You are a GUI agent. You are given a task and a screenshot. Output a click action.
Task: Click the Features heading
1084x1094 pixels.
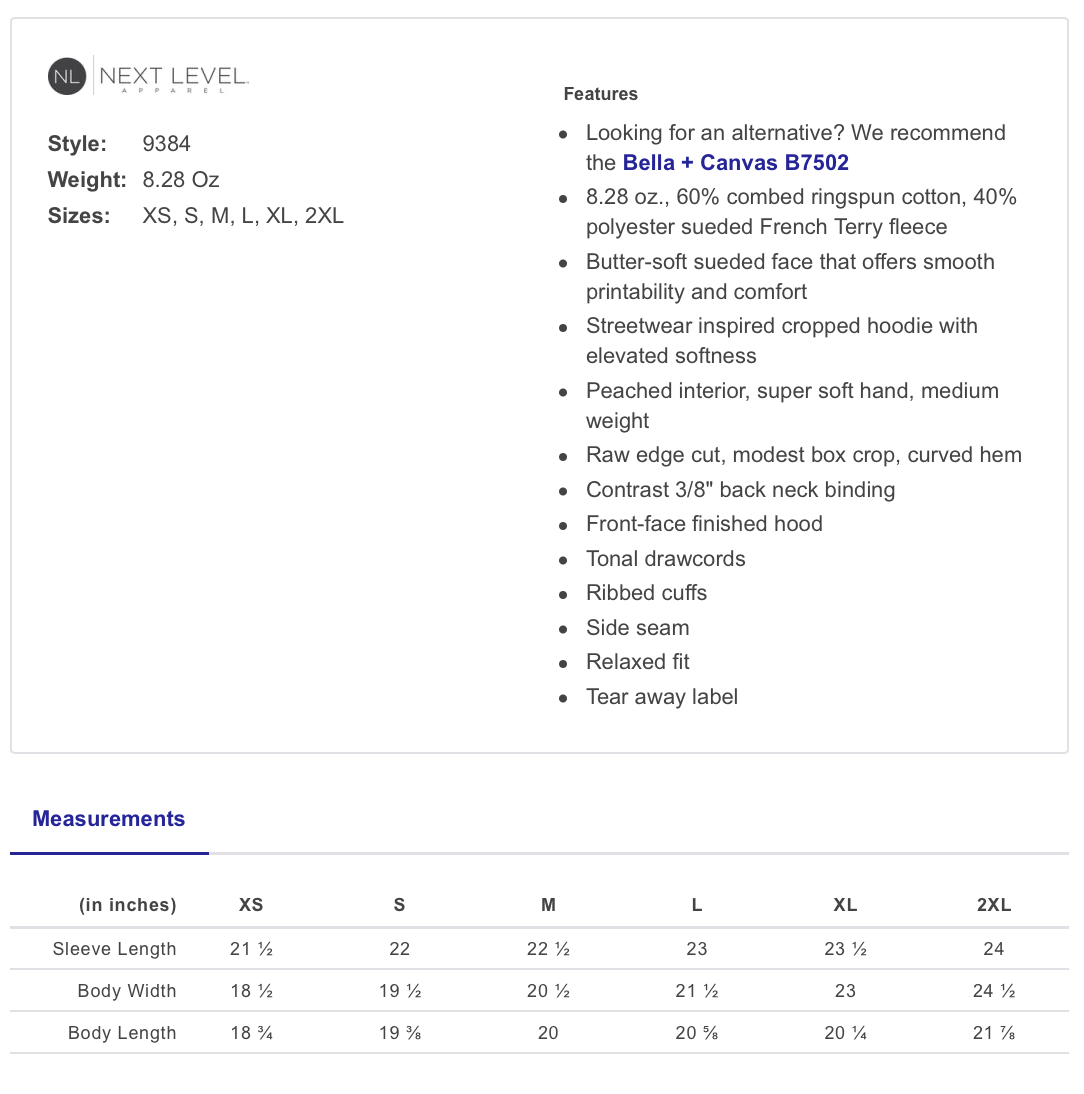tap(601, 94)
